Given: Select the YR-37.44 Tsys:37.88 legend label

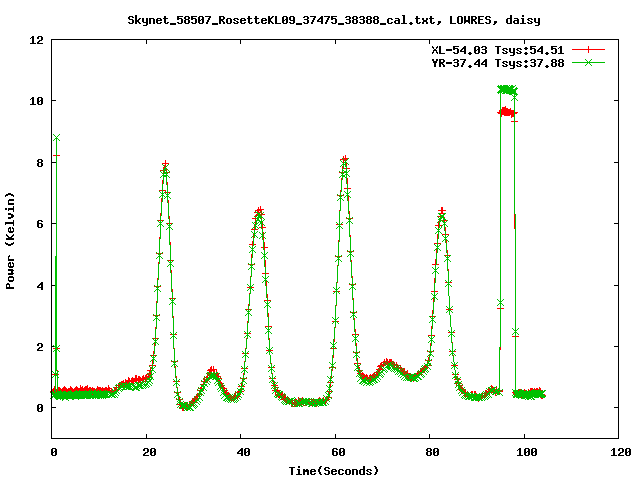Looking at the screenshot, I should (x=498, y=63).
